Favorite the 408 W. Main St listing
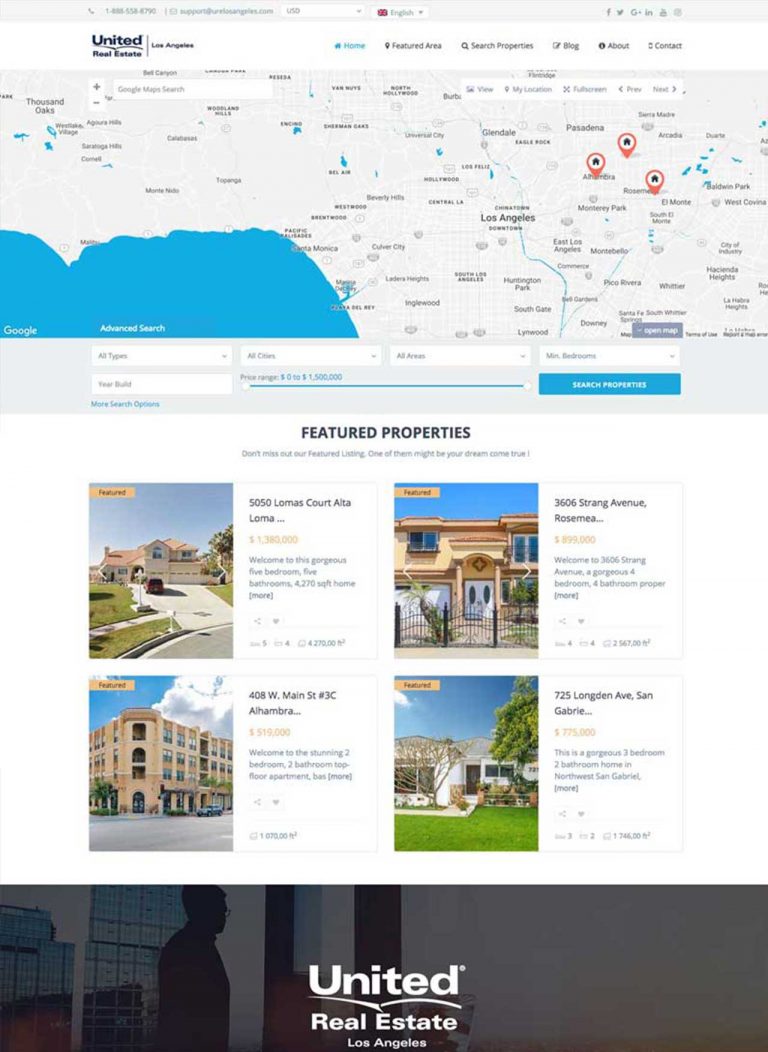Viewport: 768px width, 1052px height. [x=276, y=802]
